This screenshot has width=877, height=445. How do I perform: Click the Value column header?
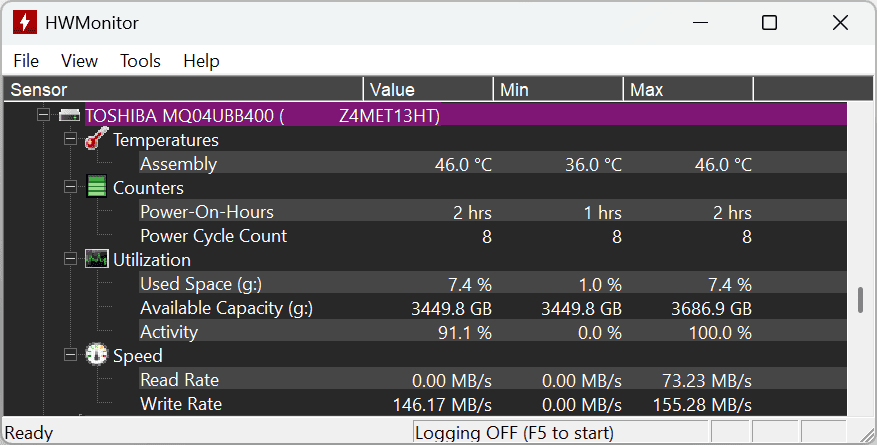click(428, 89)
